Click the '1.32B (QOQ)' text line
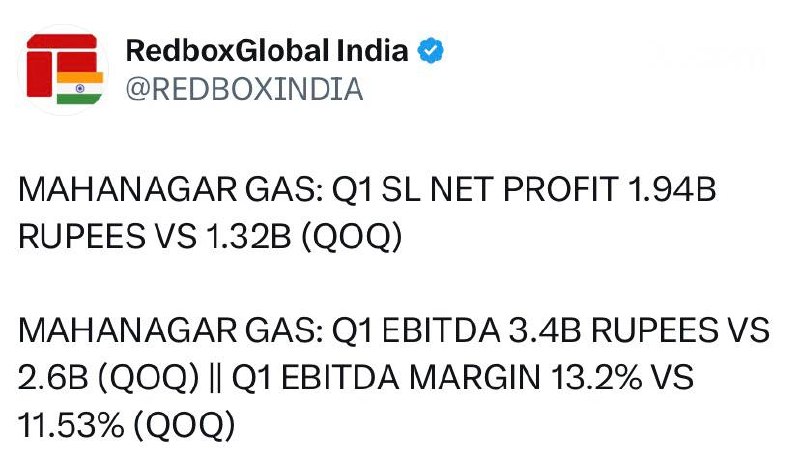This screenshot has width=800, height=458. click(305, 237)
